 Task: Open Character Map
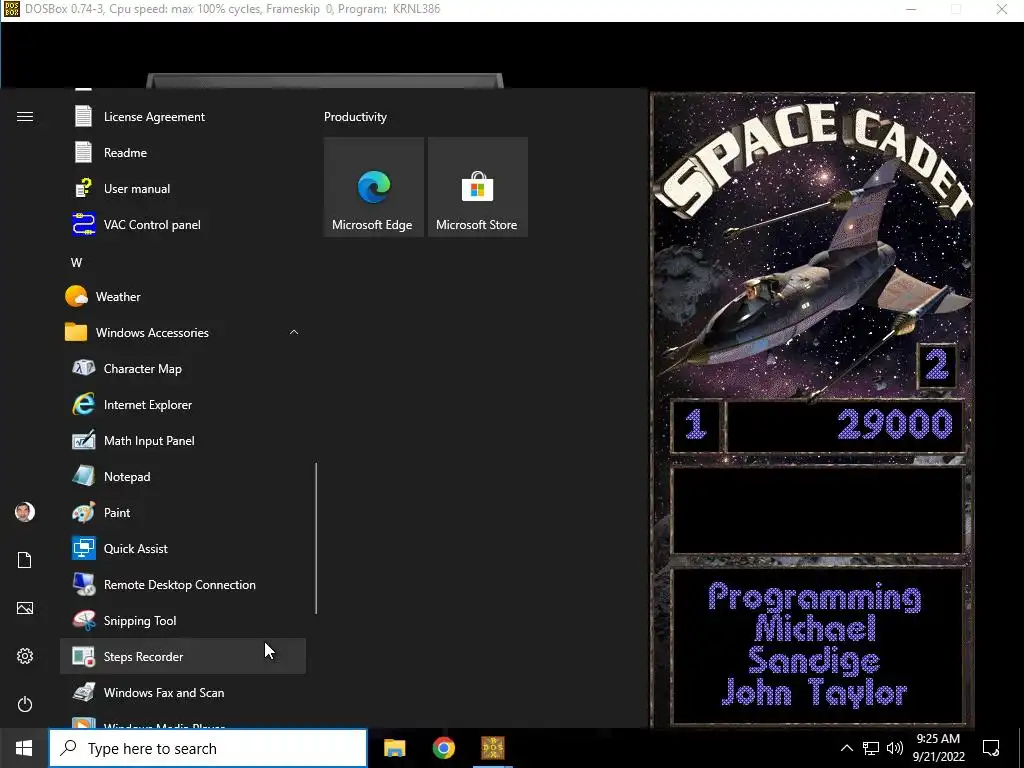pyautogui.click(x=183, y=368)
